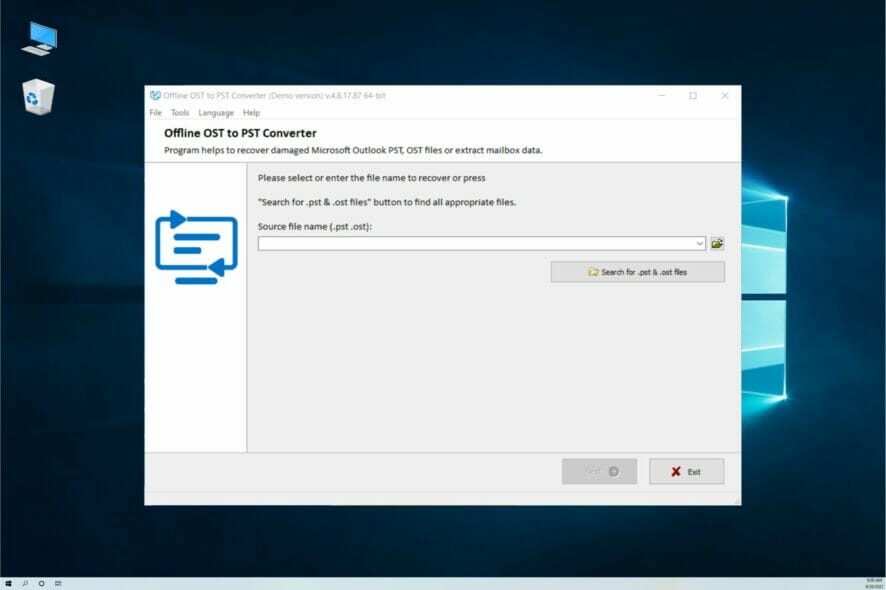Open the Windows Start button
The image size is (886, 590).
coord(8,583)
